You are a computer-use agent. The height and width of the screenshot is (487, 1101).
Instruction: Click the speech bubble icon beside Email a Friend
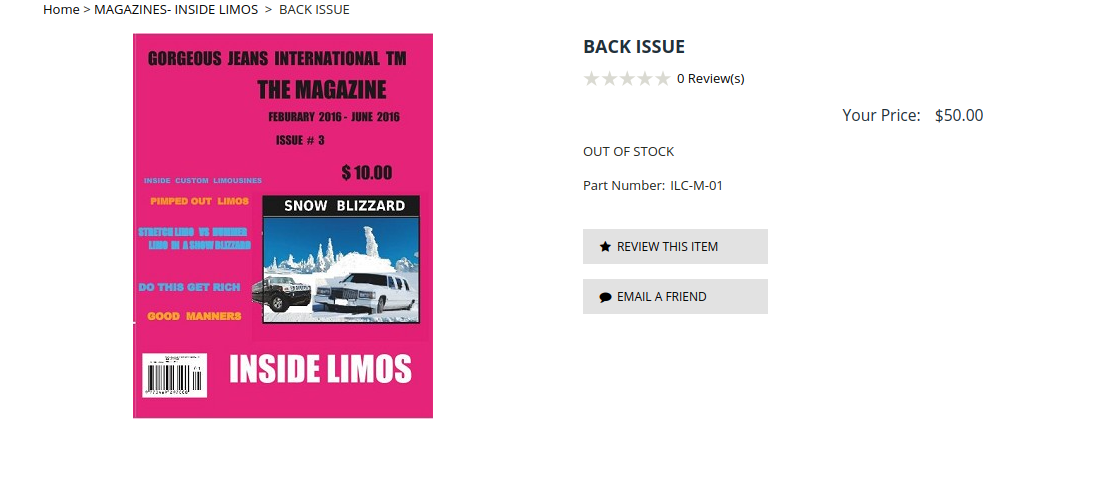click(x=605, y=298)
